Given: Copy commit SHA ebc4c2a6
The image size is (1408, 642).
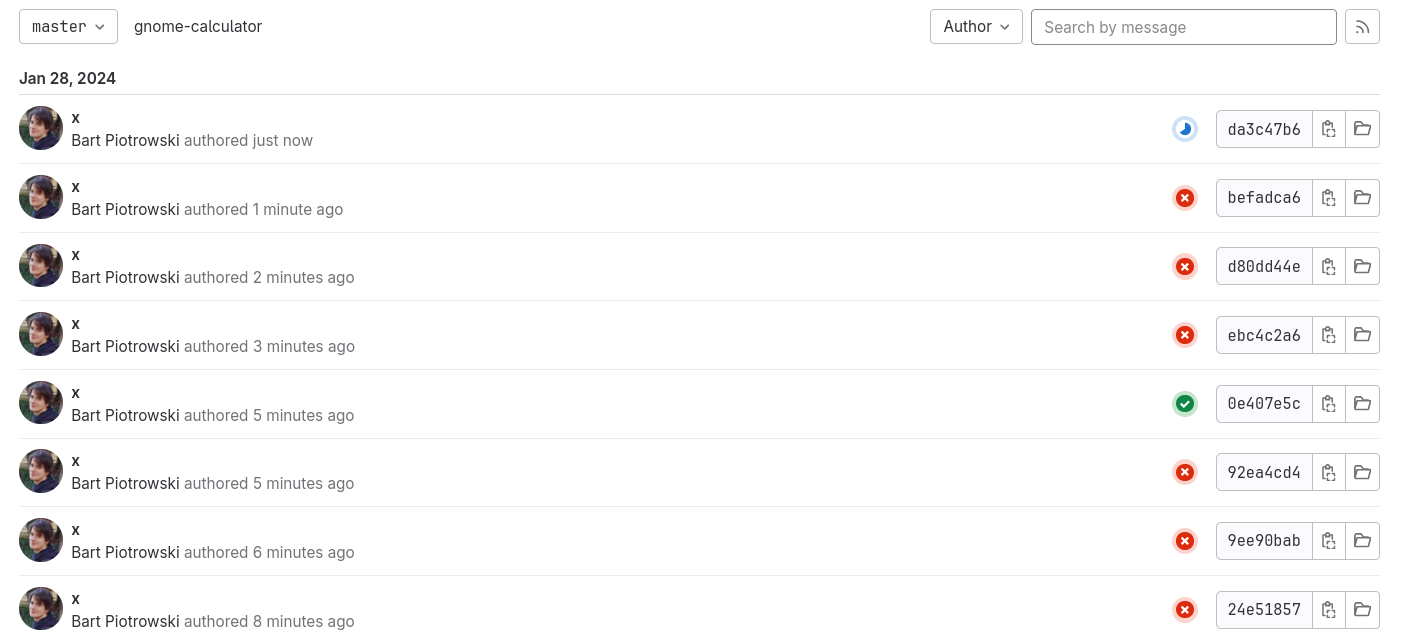Looking at the screenshot, I should (x=1328, y=335).
